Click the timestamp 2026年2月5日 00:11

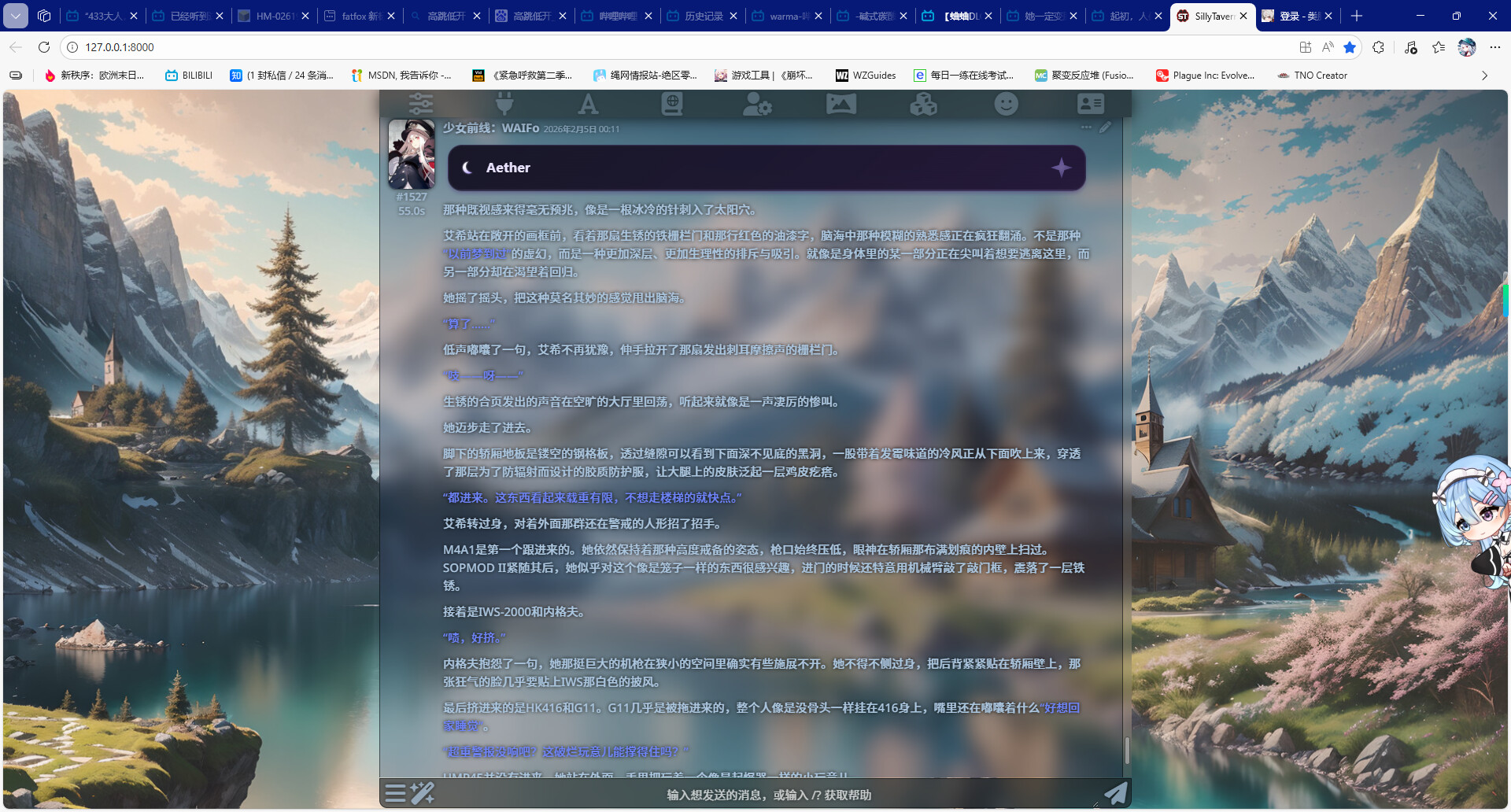click(x=582, y=129)
